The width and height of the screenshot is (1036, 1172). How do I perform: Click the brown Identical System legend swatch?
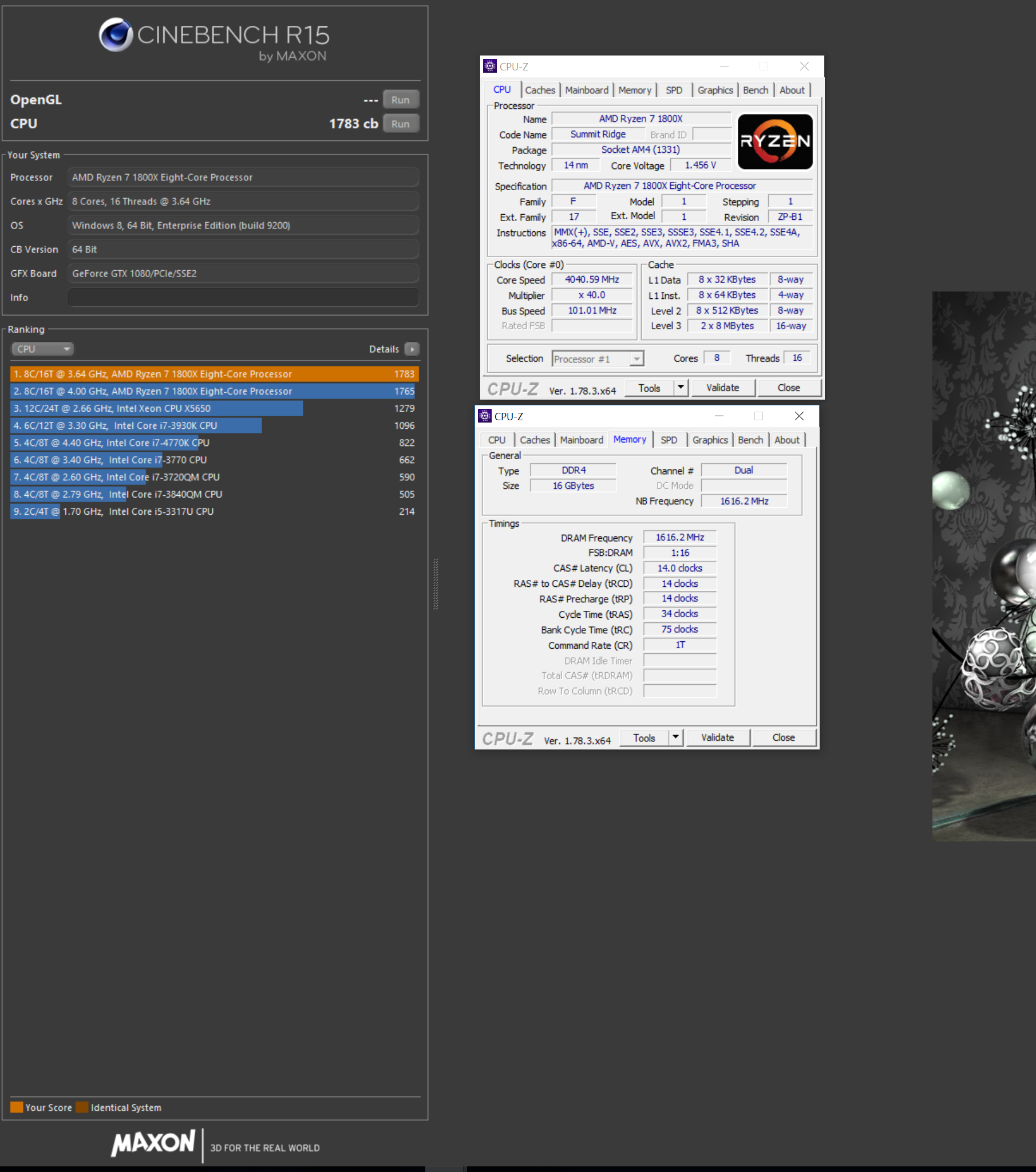82,1107
